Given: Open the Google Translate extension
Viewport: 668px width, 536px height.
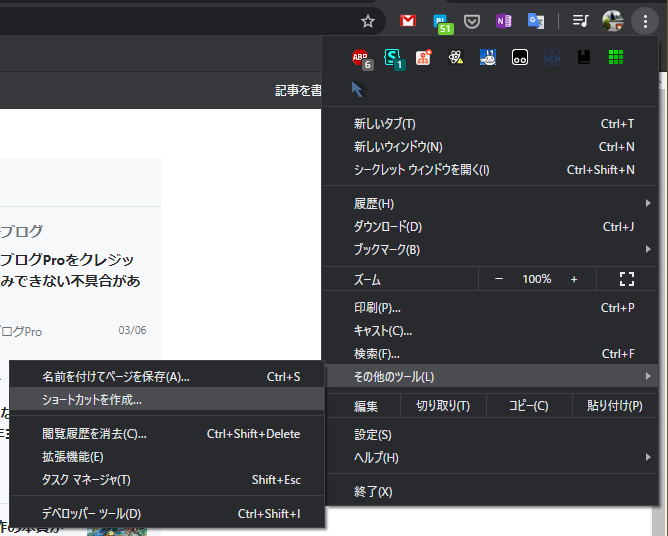Looking at the screenshot, I should click(536, 21).
